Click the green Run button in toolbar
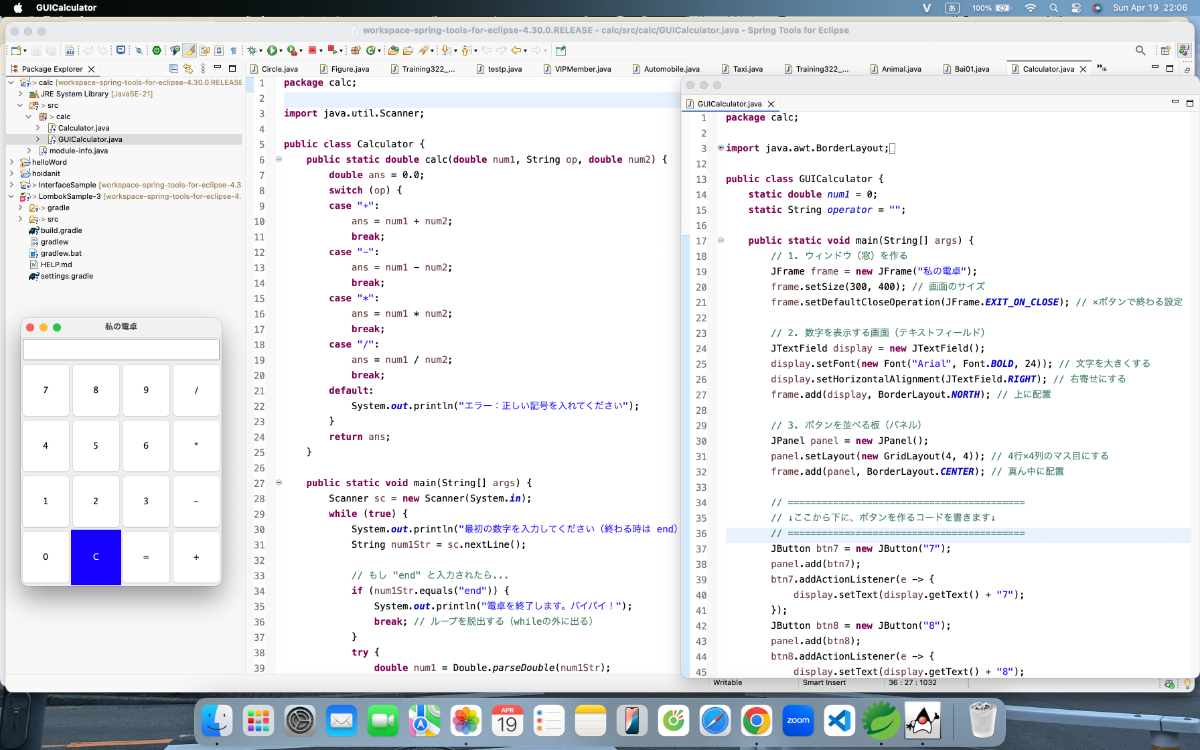The width and height of the screenshot is (1200, 750). [270, 50]
